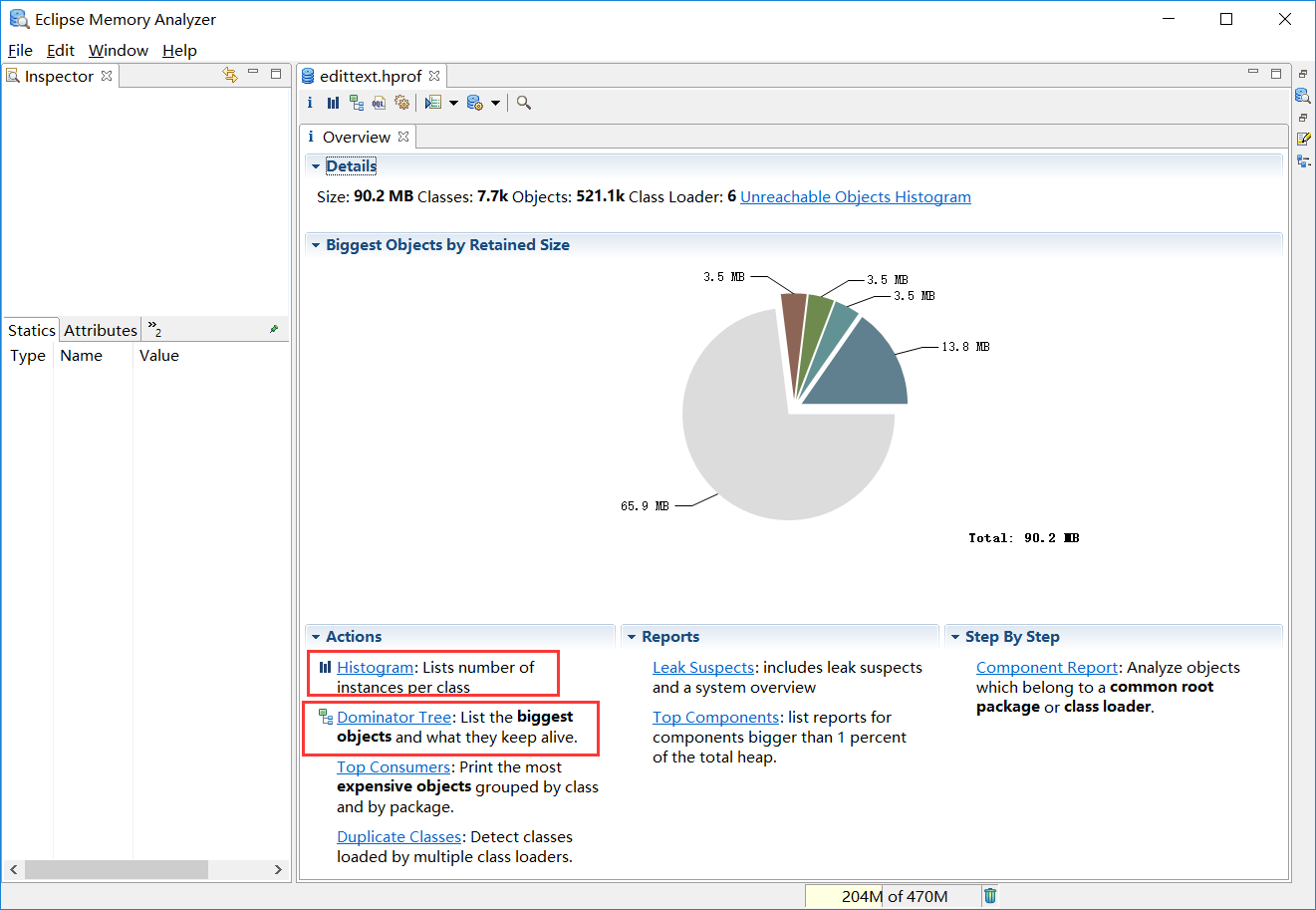The width and height of the screenshot is (1316, 910).
Task: Click the query browser database icon
Action: coord(475,103)
